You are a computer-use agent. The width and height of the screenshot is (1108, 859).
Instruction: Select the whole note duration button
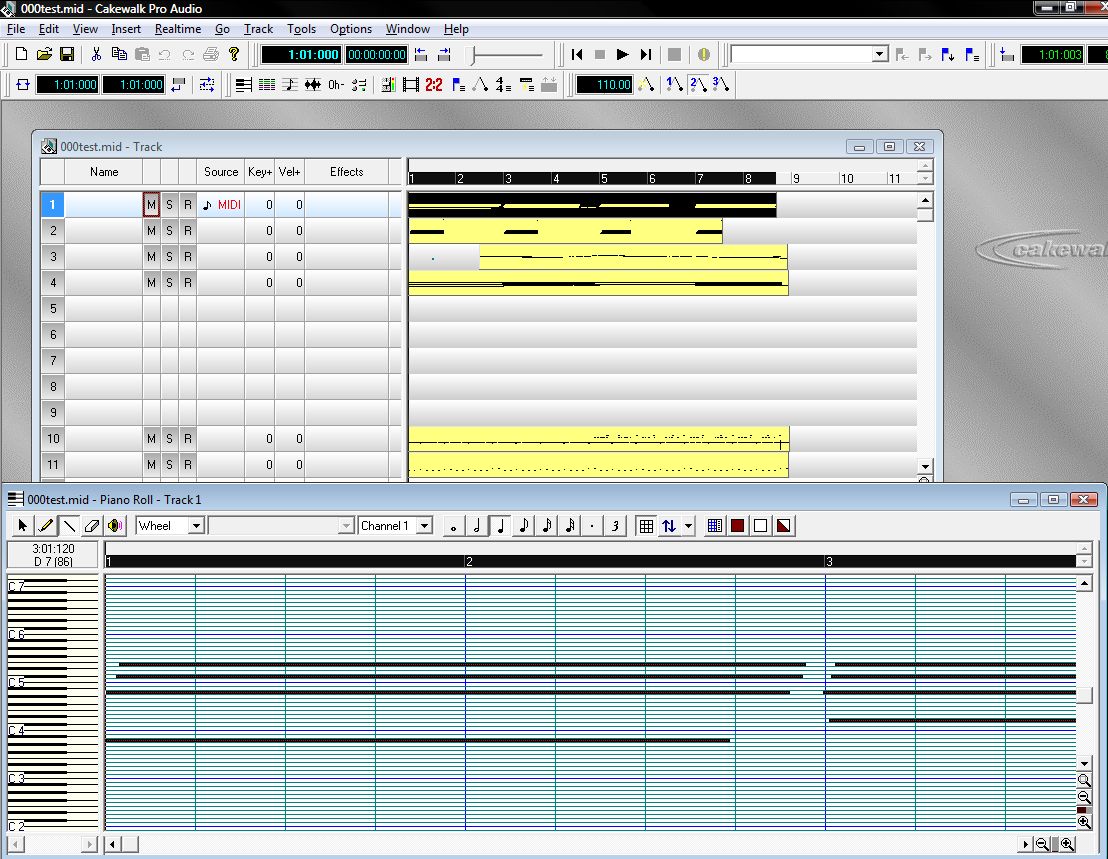(454, 526)
